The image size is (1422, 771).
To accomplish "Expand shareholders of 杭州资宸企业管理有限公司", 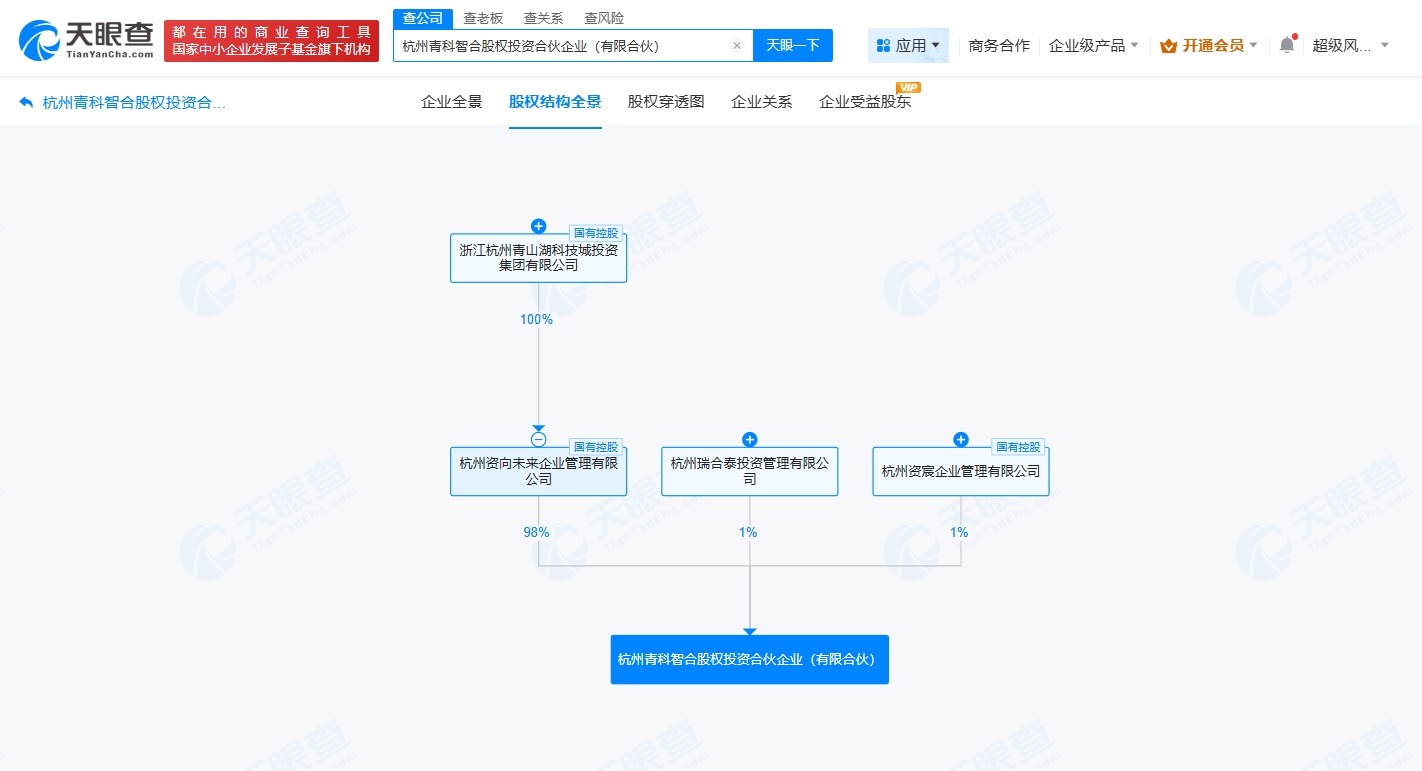I will (x=960, y=439).
